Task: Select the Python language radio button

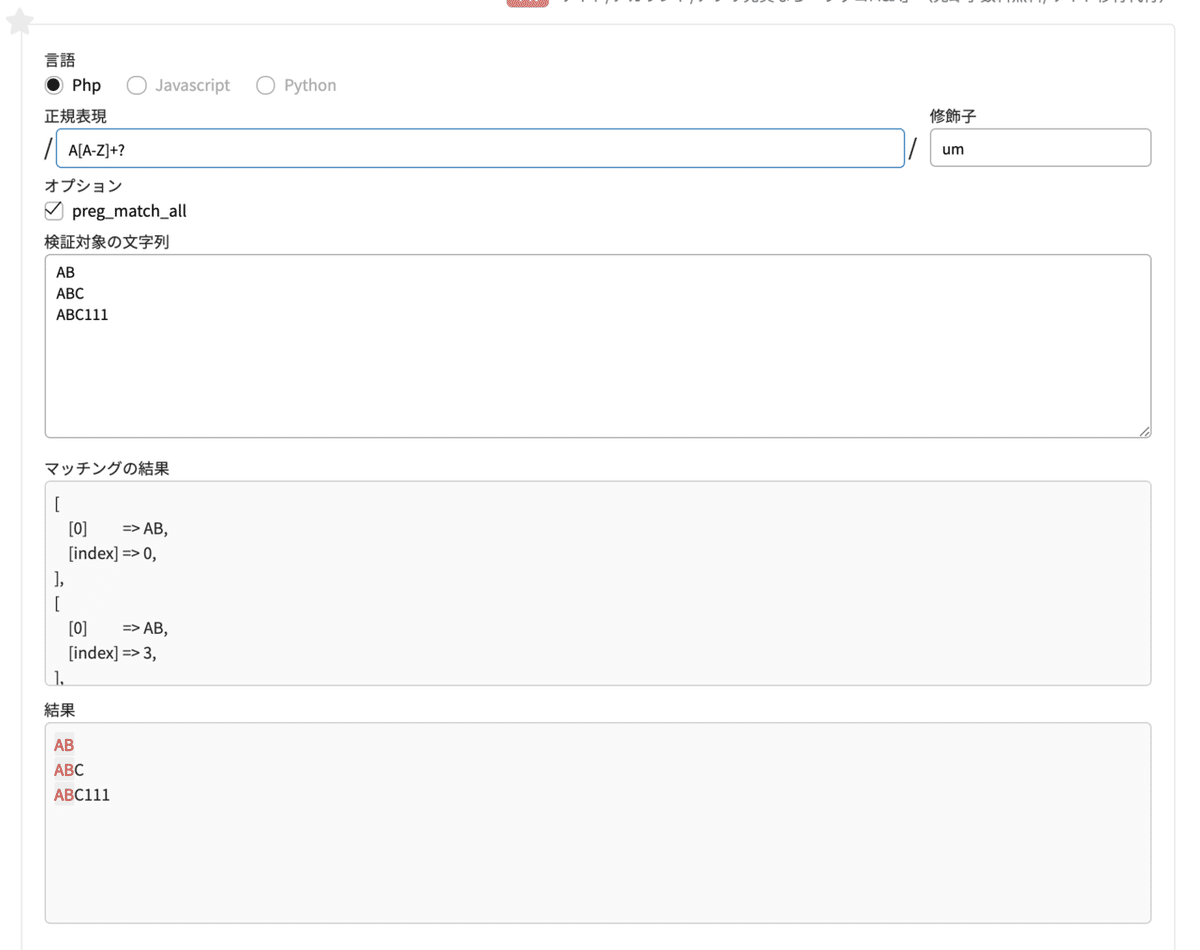Action: pos(265,85)
